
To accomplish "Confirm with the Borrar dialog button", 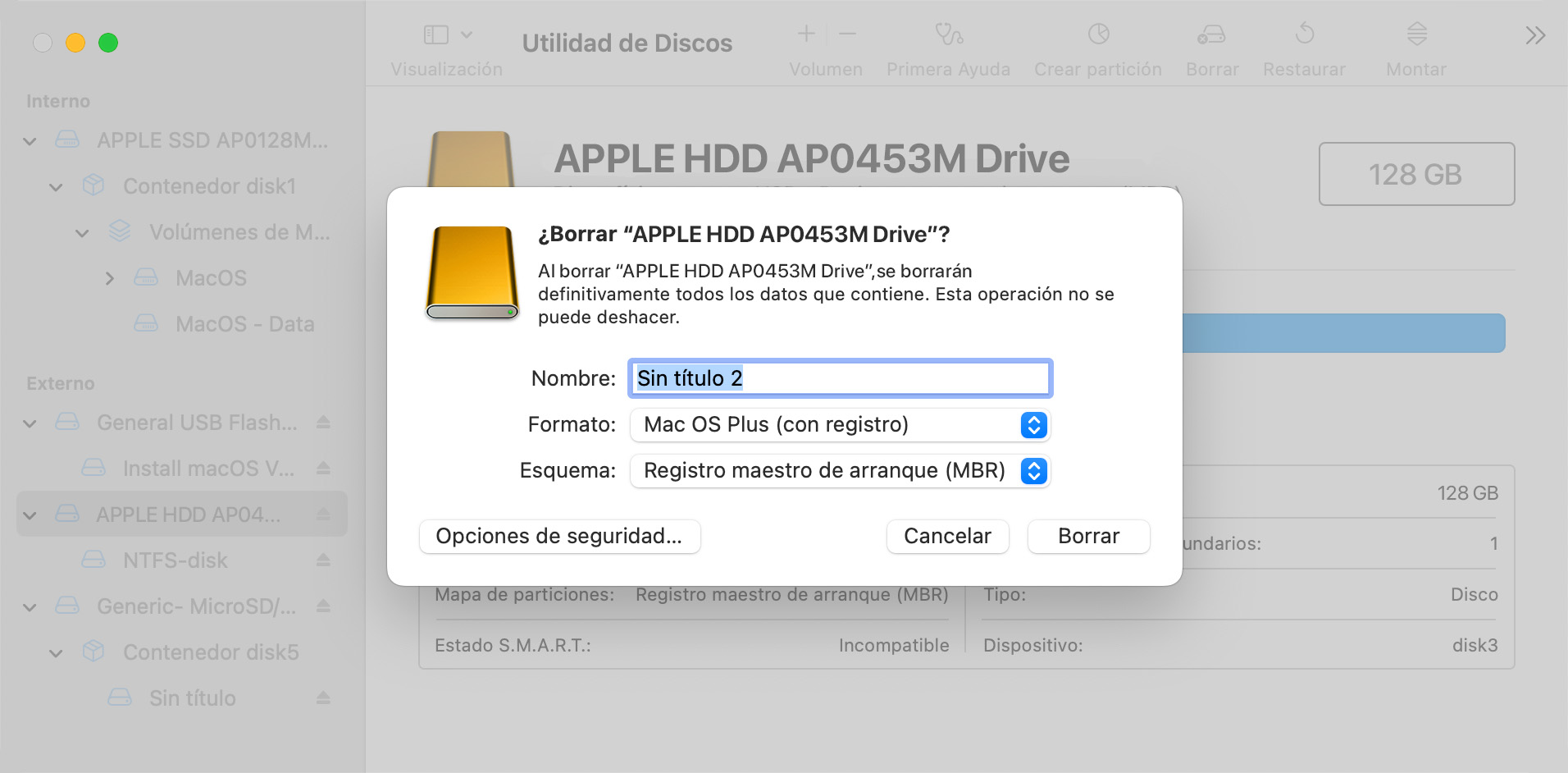I will click(x=1088, y=536).
